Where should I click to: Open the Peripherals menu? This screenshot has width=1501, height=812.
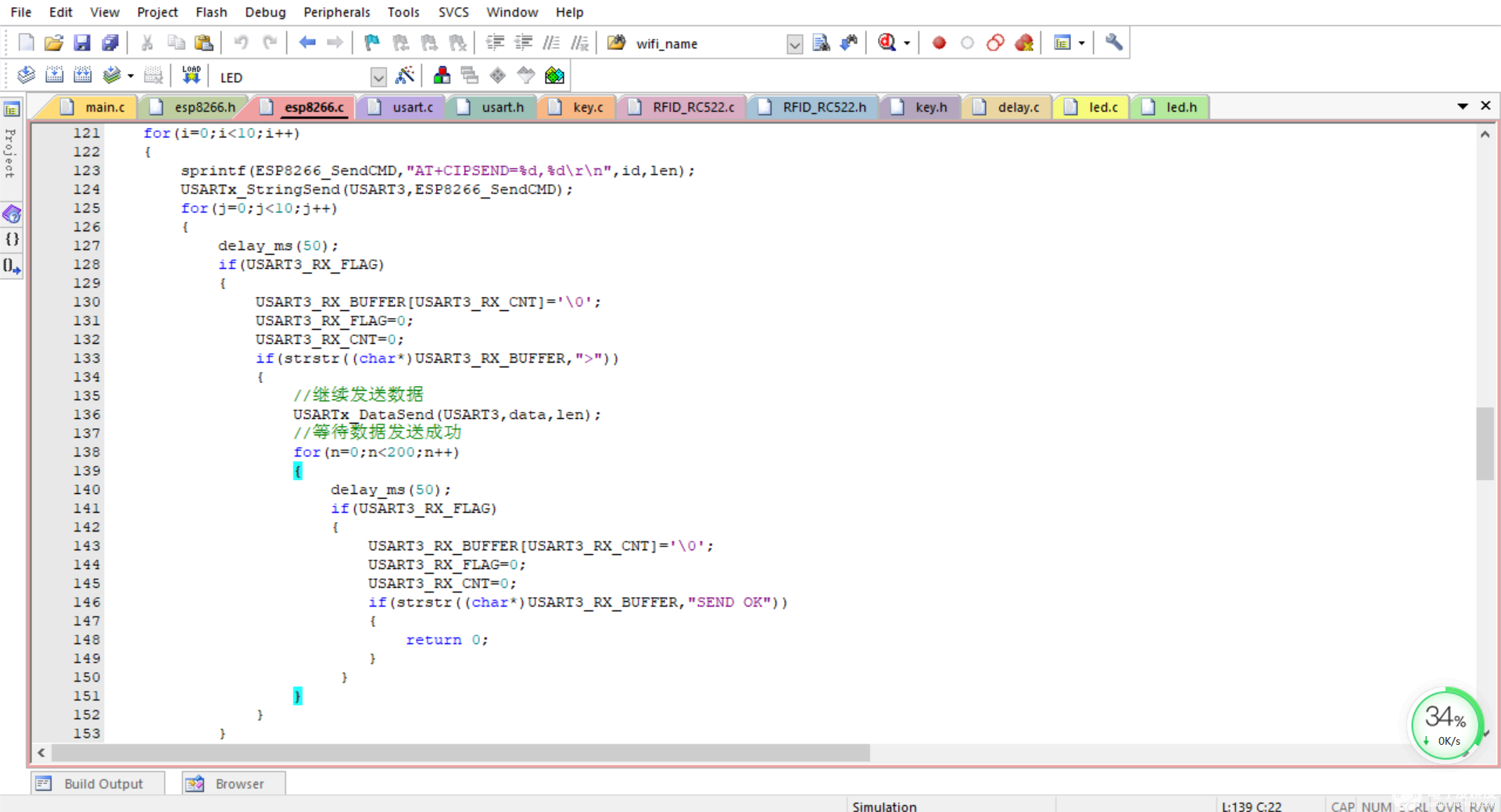click(x=336, y=12)
